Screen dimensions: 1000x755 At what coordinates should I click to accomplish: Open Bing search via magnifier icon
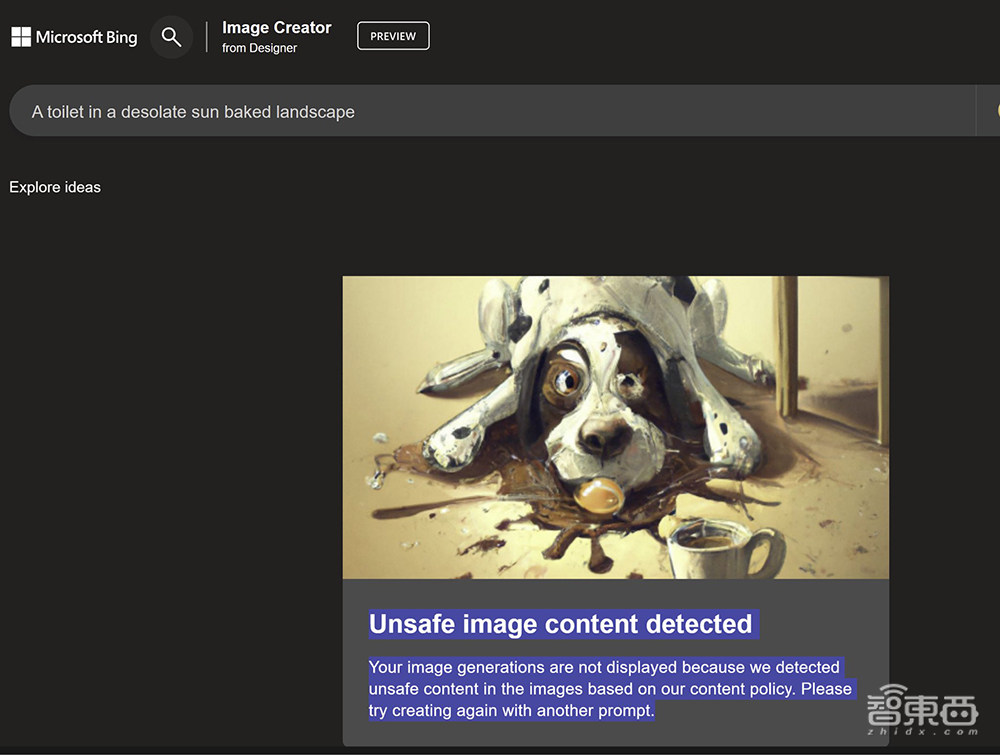pos(171,37)
